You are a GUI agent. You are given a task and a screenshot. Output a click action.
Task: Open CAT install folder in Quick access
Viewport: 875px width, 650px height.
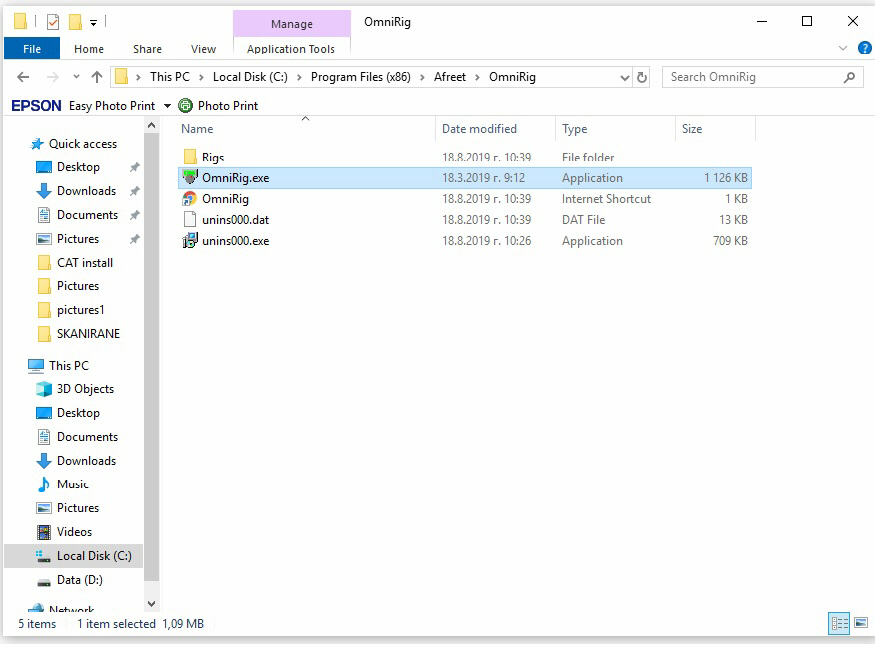[x=85, y=263]
